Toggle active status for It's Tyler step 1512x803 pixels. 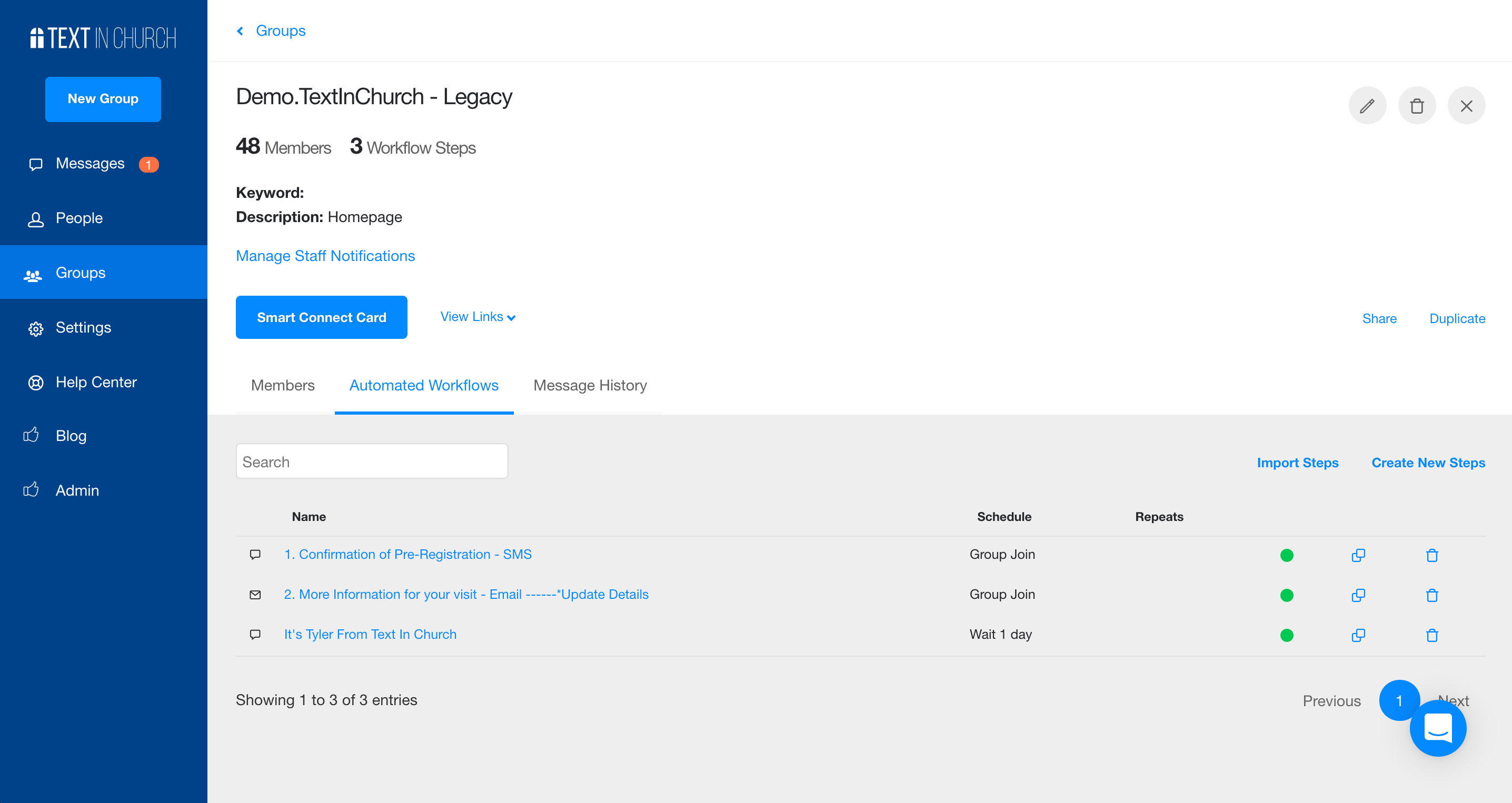1287,635
